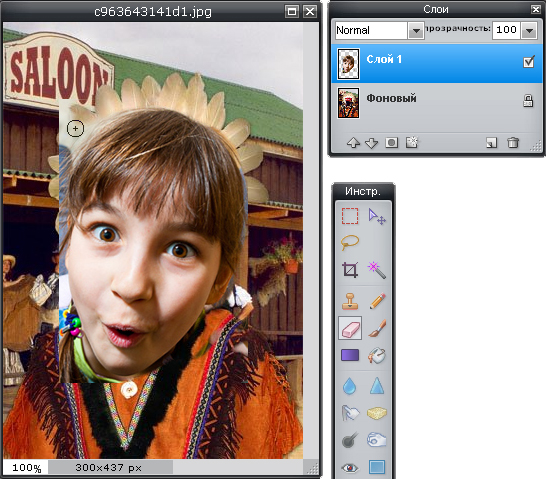Select the Eraser tool

tap(350, 328)
